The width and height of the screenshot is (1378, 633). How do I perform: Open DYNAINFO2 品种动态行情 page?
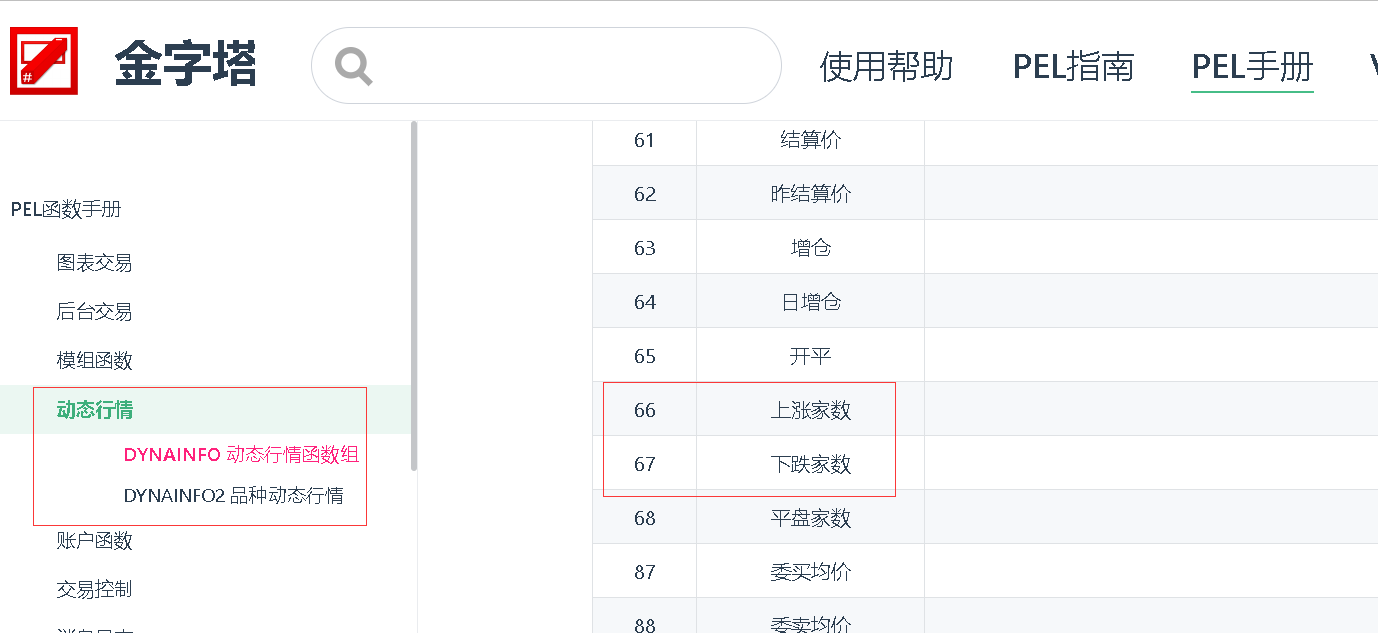click(x=234, y=495)
